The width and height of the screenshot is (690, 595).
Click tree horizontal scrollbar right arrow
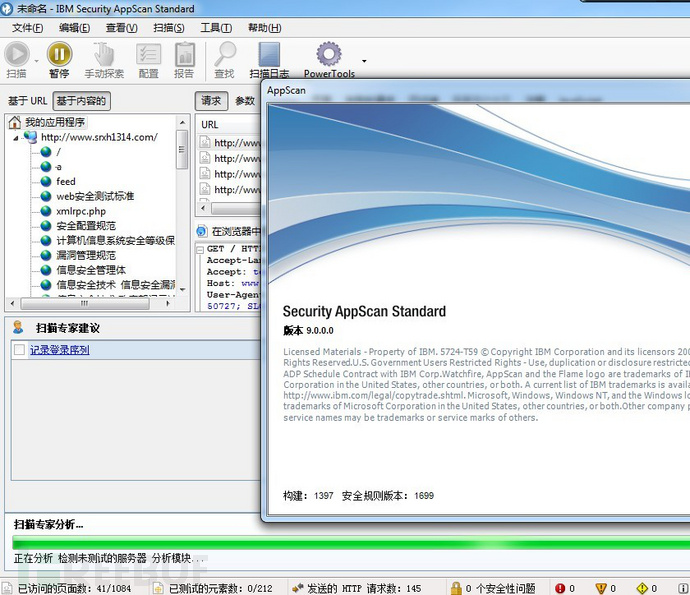click(168, 304)
